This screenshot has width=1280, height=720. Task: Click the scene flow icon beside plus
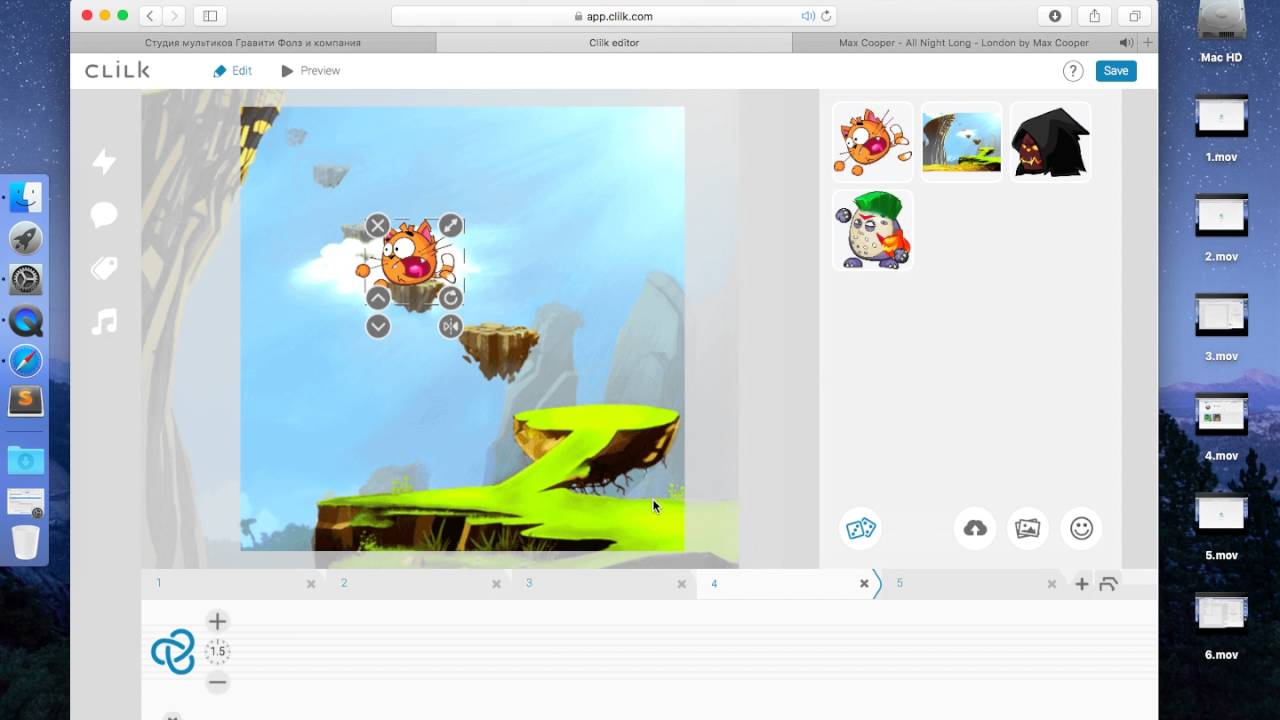pos(1108,584)
